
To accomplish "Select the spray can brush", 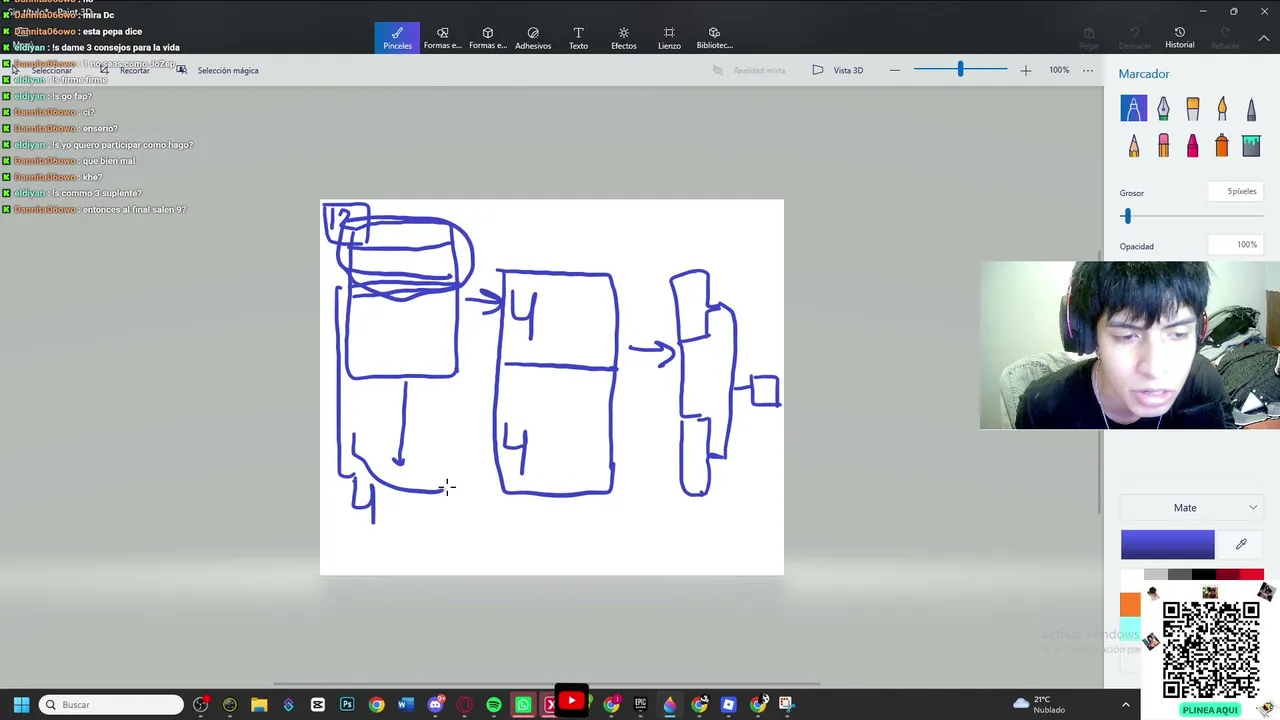I will click(1222, 146).
